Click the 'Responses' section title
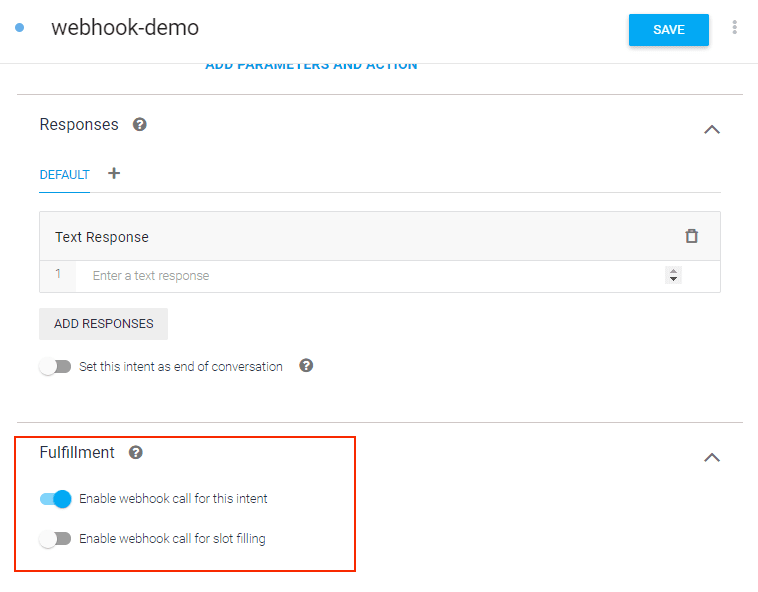Image resolution: width=758 pixels, height=592 pixels. coord(79,125)
